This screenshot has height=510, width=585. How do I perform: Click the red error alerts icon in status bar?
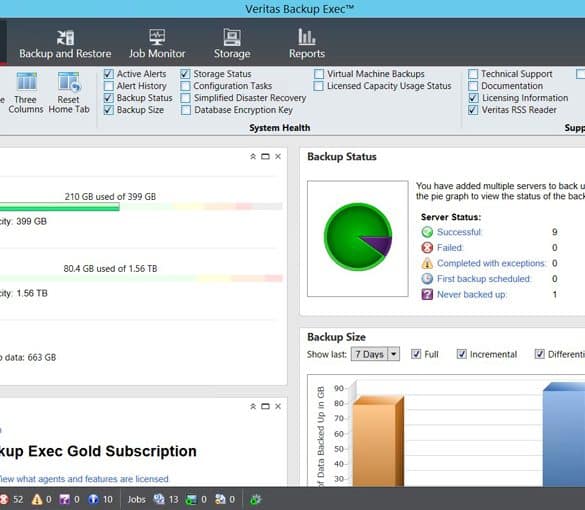point(4,500)
